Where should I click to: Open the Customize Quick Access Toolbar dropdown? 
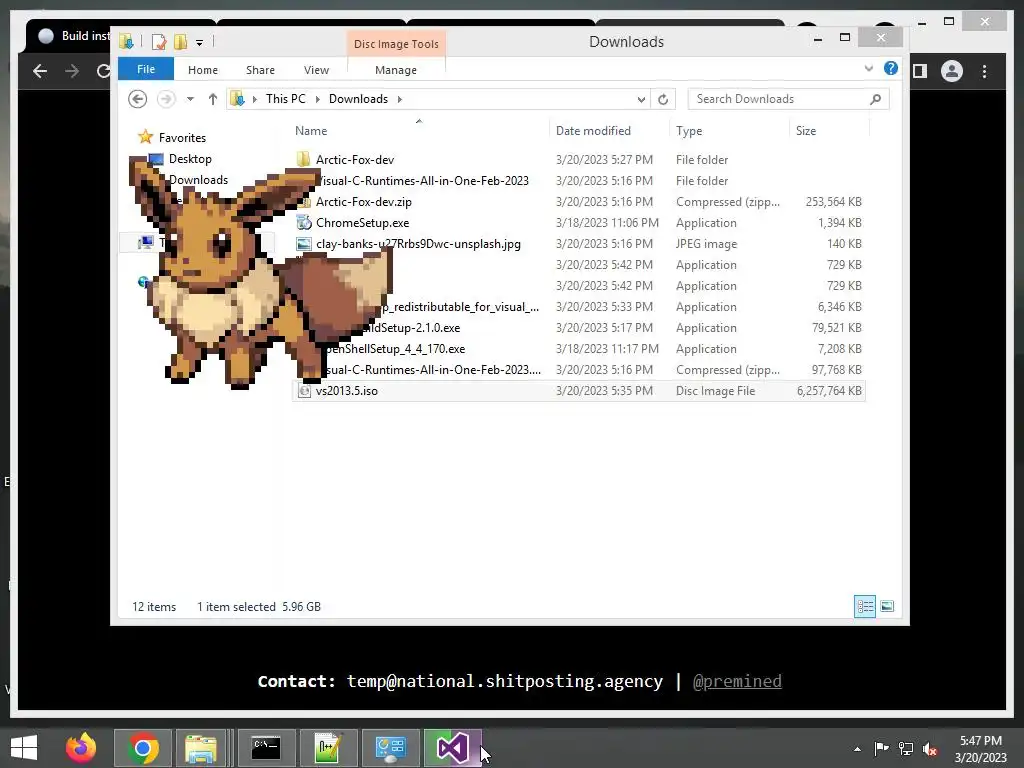point(199,43)
